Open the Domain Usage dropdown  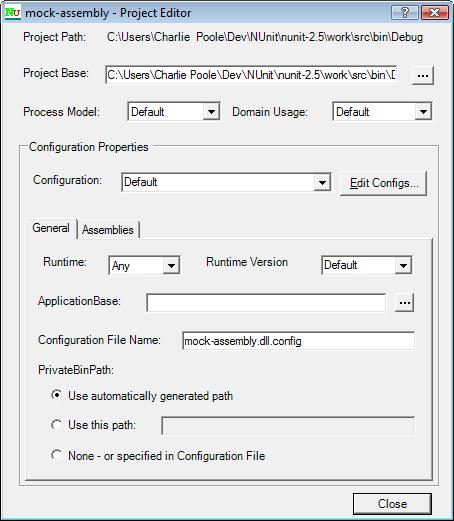click(423, 112)
